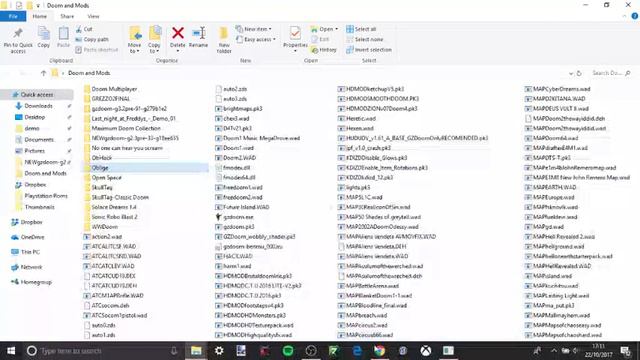
Task: Open the File tab
Action: click(x=13, y=16)
